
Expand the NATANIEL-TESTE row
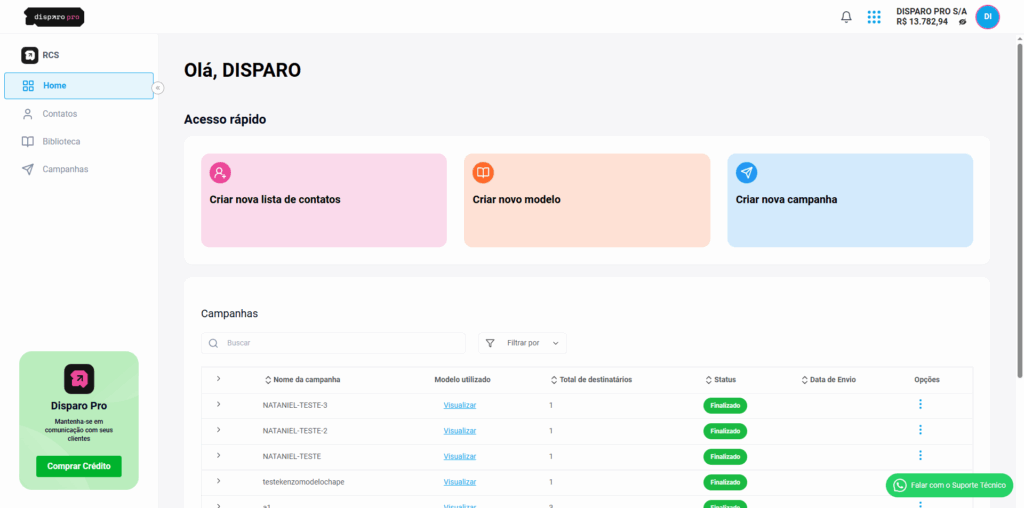click(218, 455)
